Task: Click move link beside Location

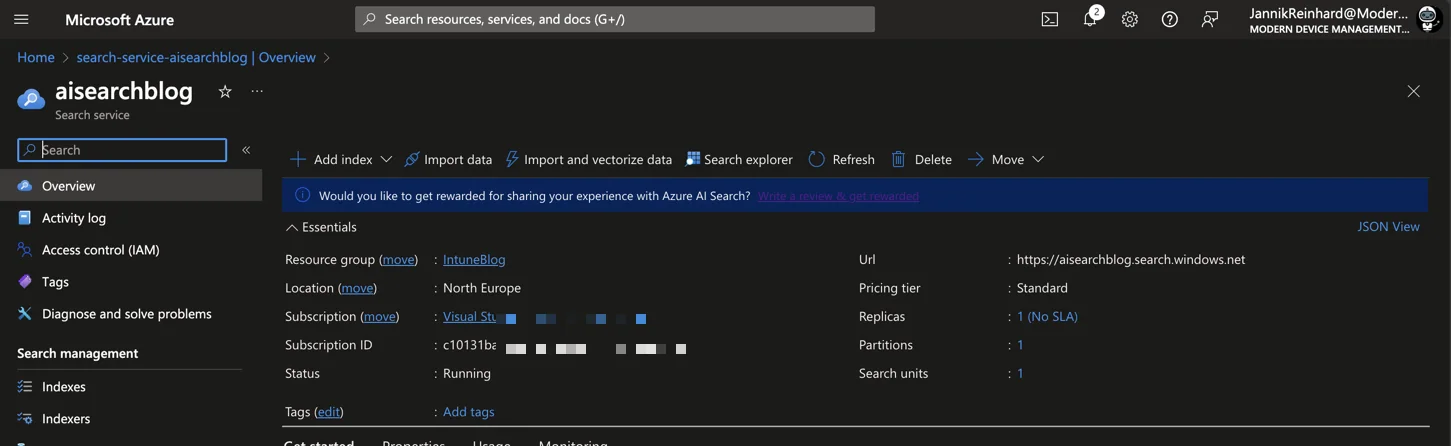Action: [x=357, y=288]
